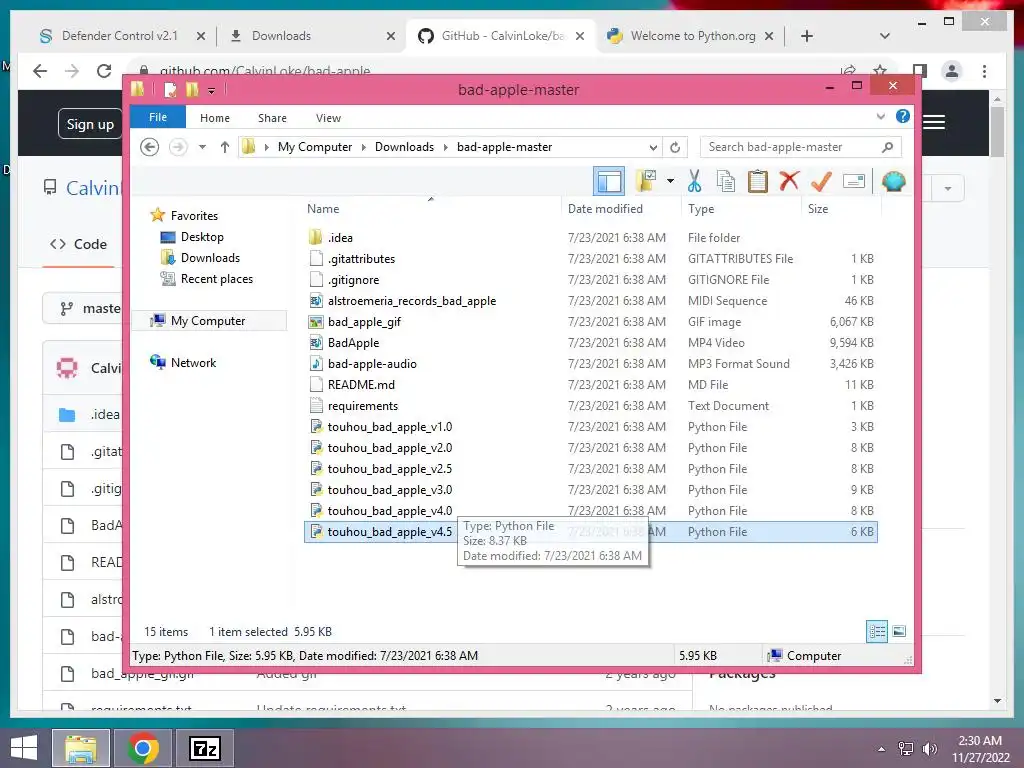Click the Paste clipboard icon
Image resolution: width=1024 pixels, height=768 pixels.
click(x=758, y=181)
